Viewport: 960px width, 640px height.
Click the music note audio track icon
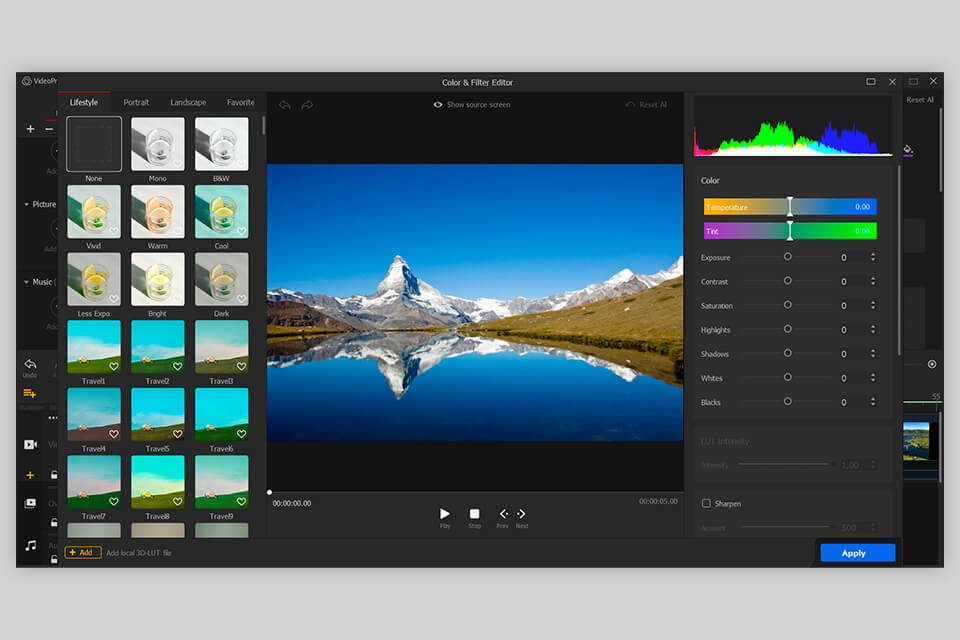[x=31, y=545]
